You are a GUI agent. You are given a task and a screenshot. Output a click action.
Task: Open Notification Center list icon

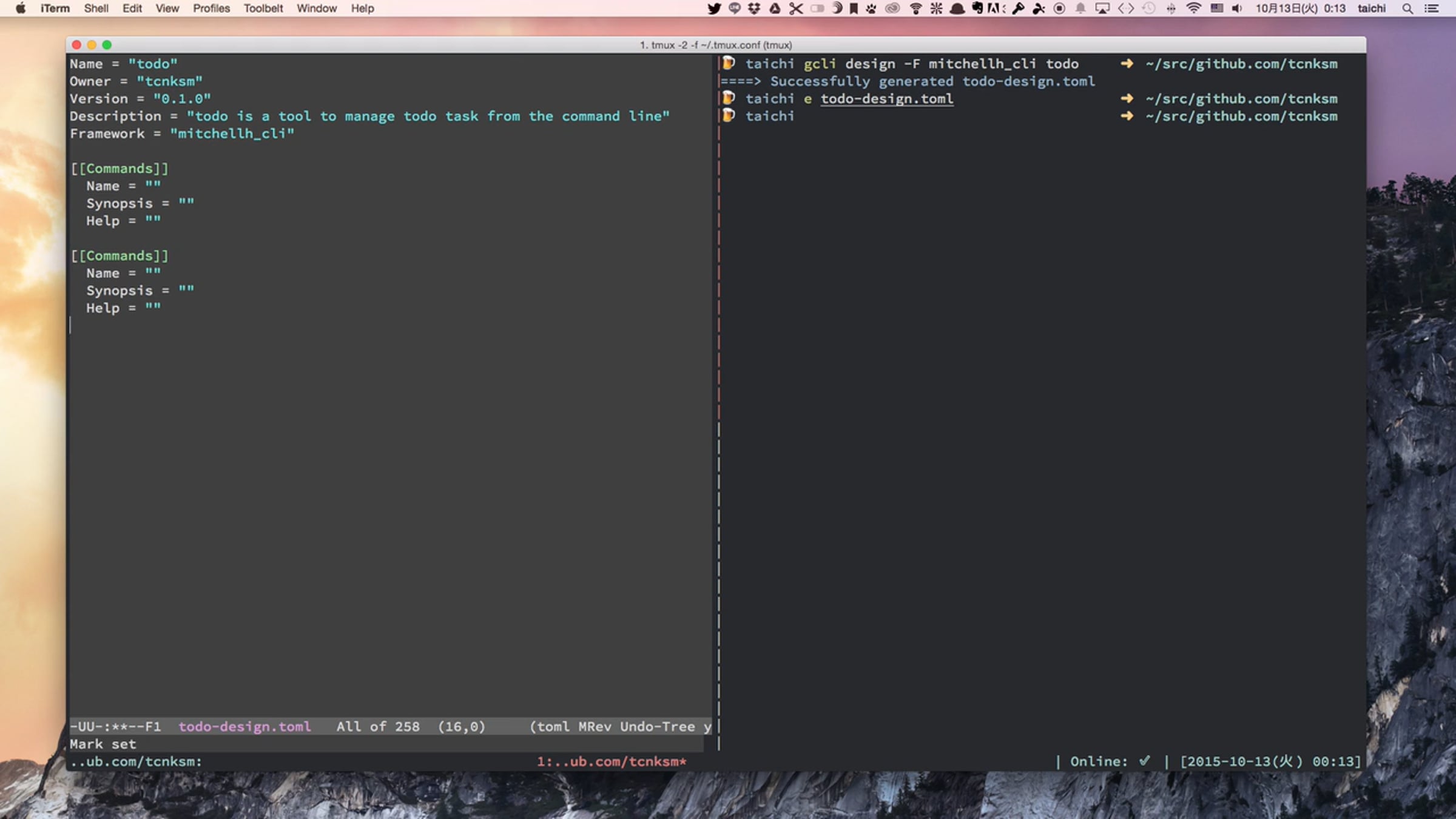point(1431,8)
